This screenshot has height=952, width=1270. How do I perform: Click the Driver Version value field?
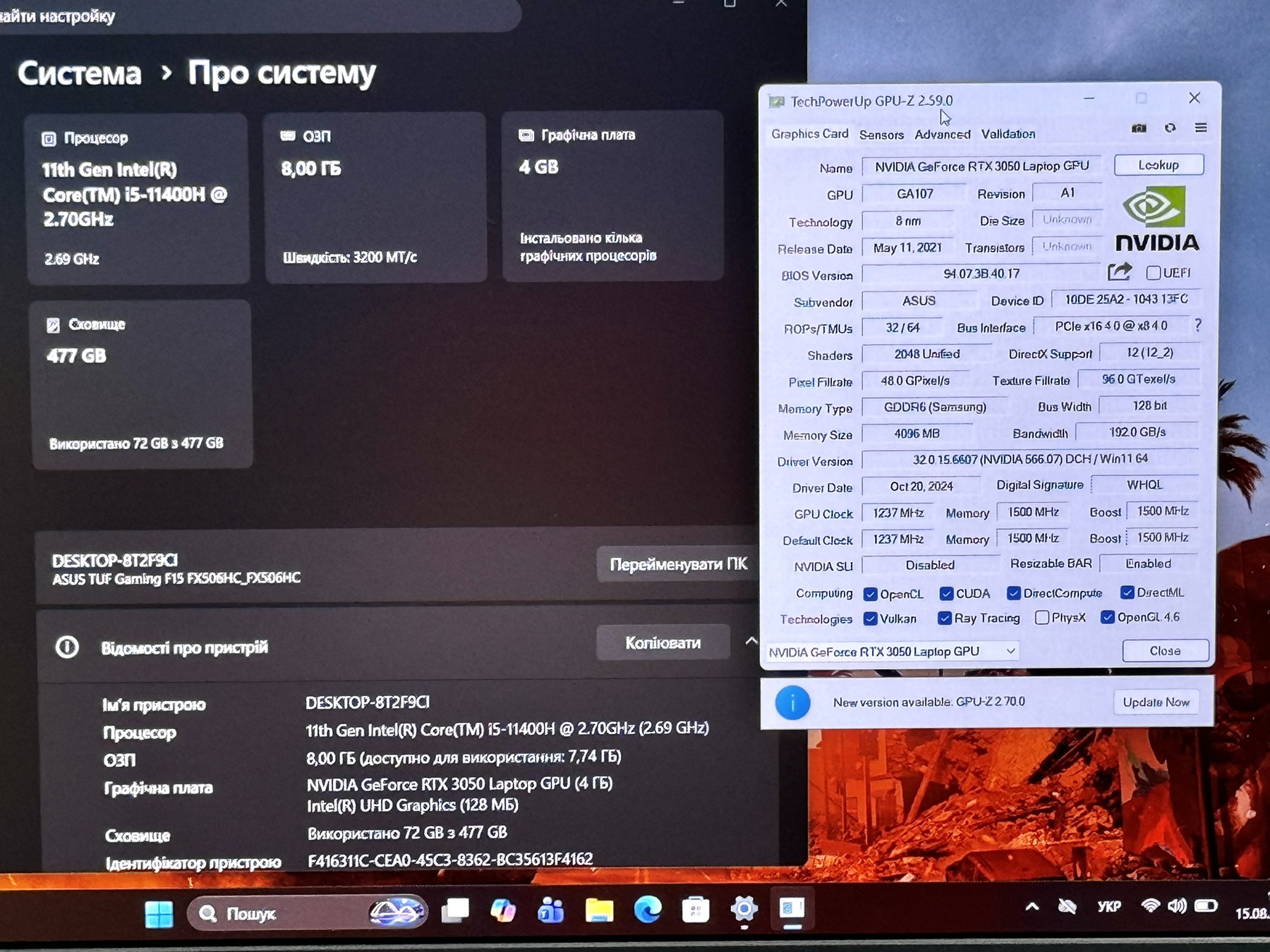[1030, 459]
